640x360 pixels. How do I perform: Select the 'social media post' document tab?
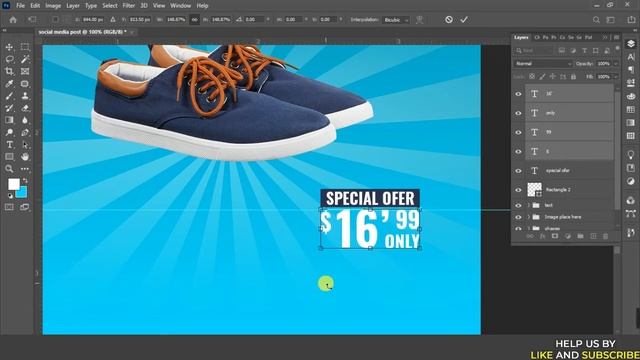pos(82,31)
